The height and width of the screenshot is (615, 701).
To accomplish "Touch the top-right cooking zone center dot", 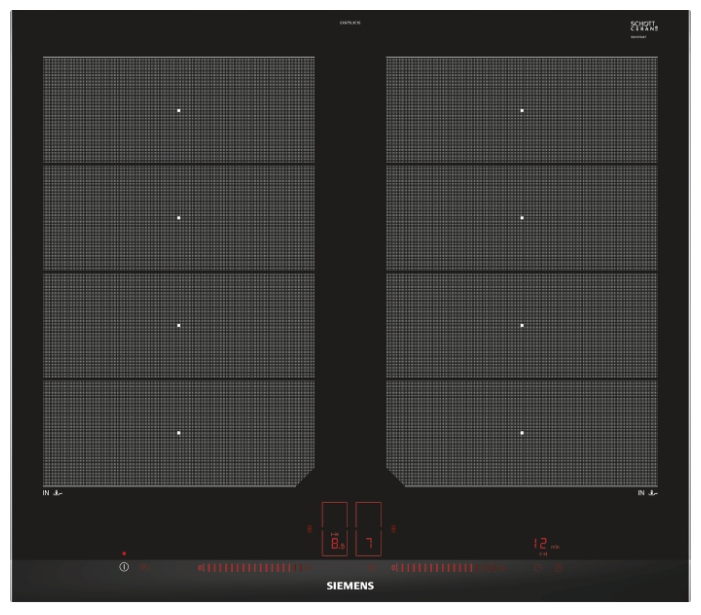I will [x=522, y=110].
